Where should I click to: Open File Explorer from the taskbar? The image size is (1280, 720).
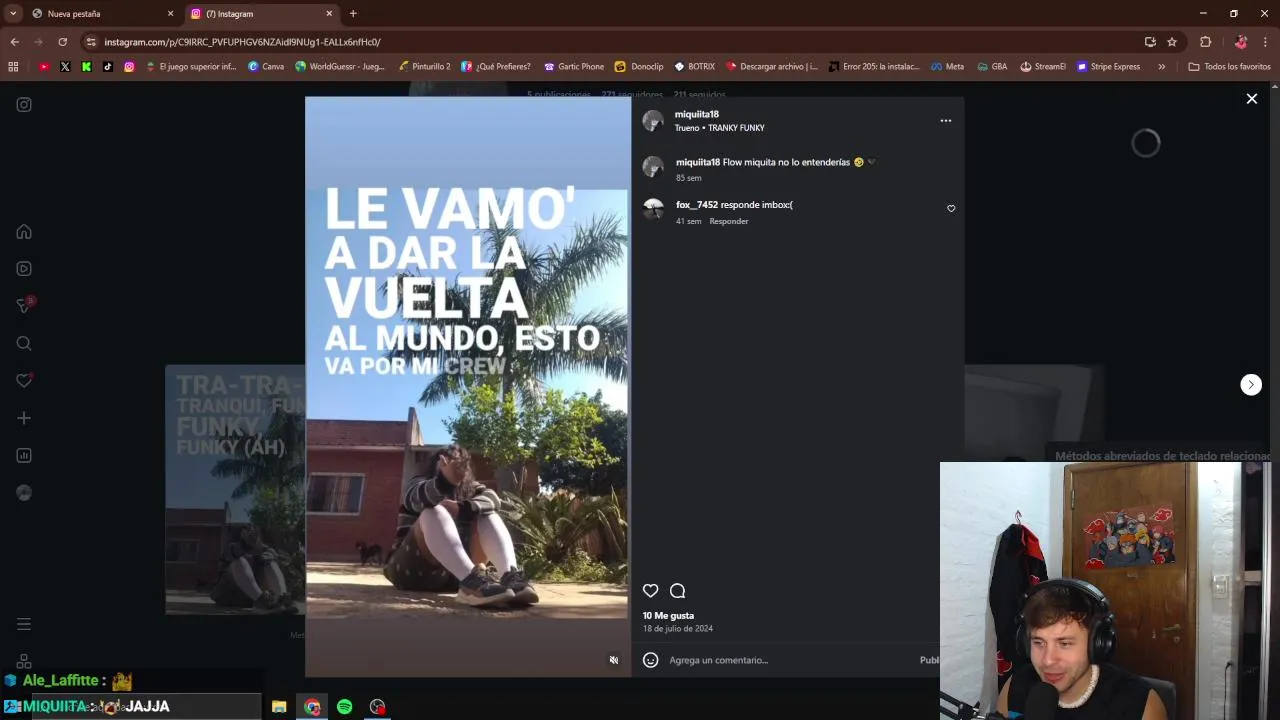click(279, 707)
